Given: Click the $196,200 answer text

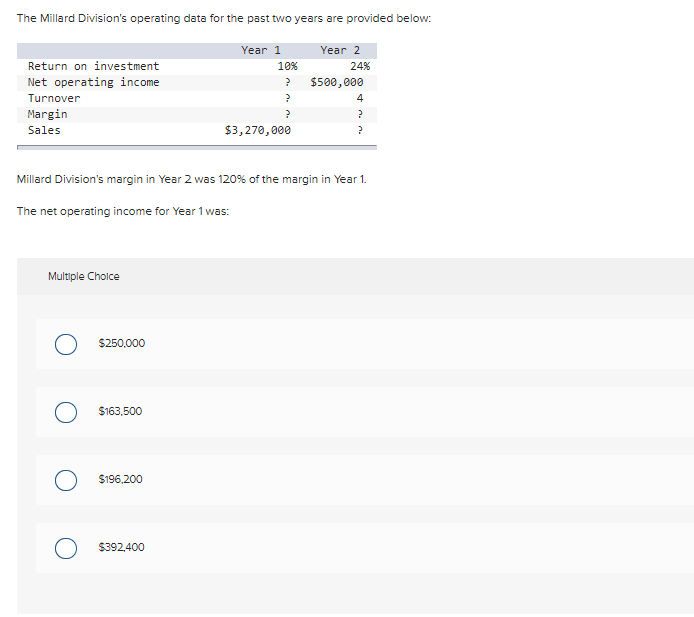Looking at the screenshot, I should [120, 479].
